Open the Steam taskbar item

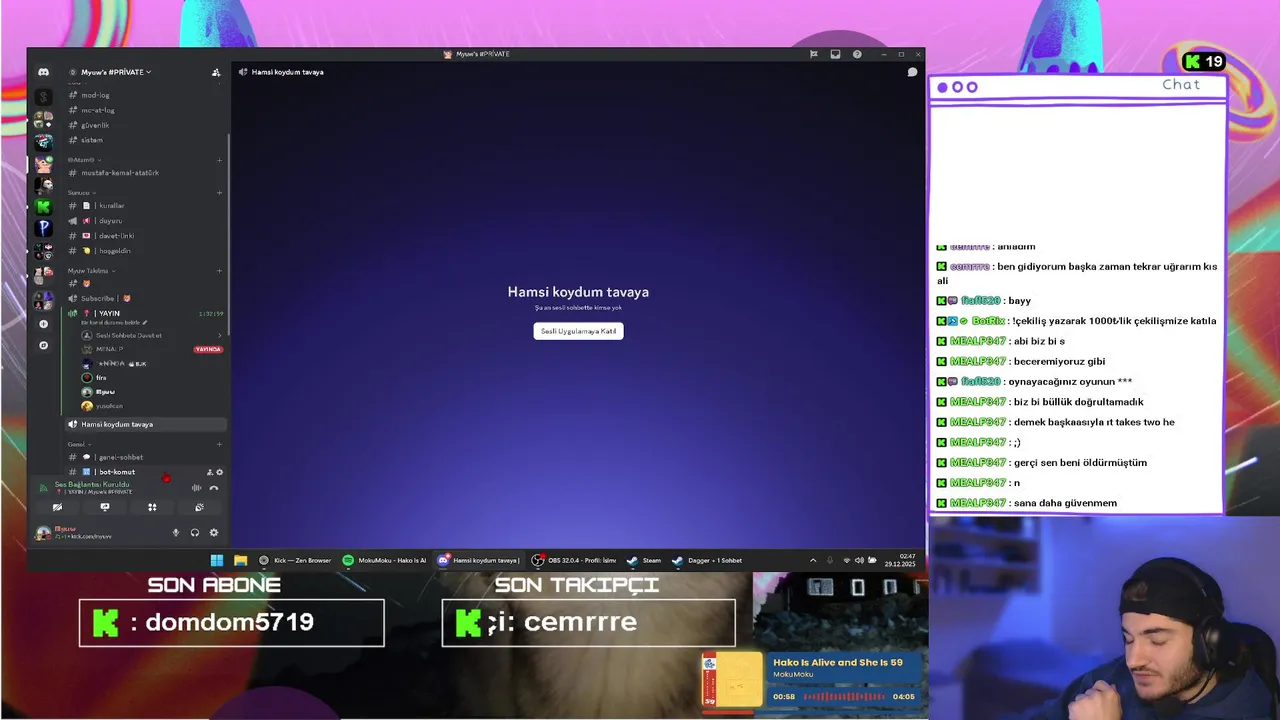644,560
